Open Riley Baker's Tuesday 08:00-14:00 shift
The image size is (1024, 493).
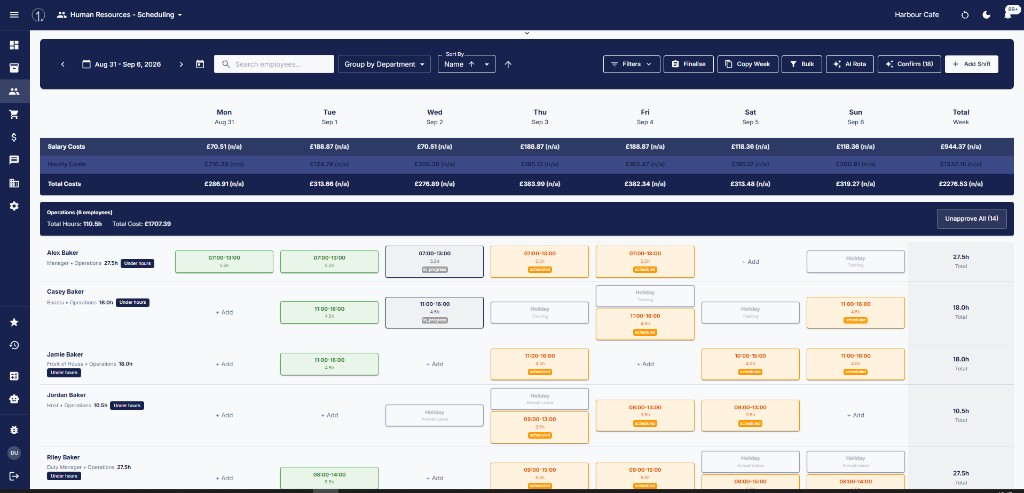coord(329,478)
